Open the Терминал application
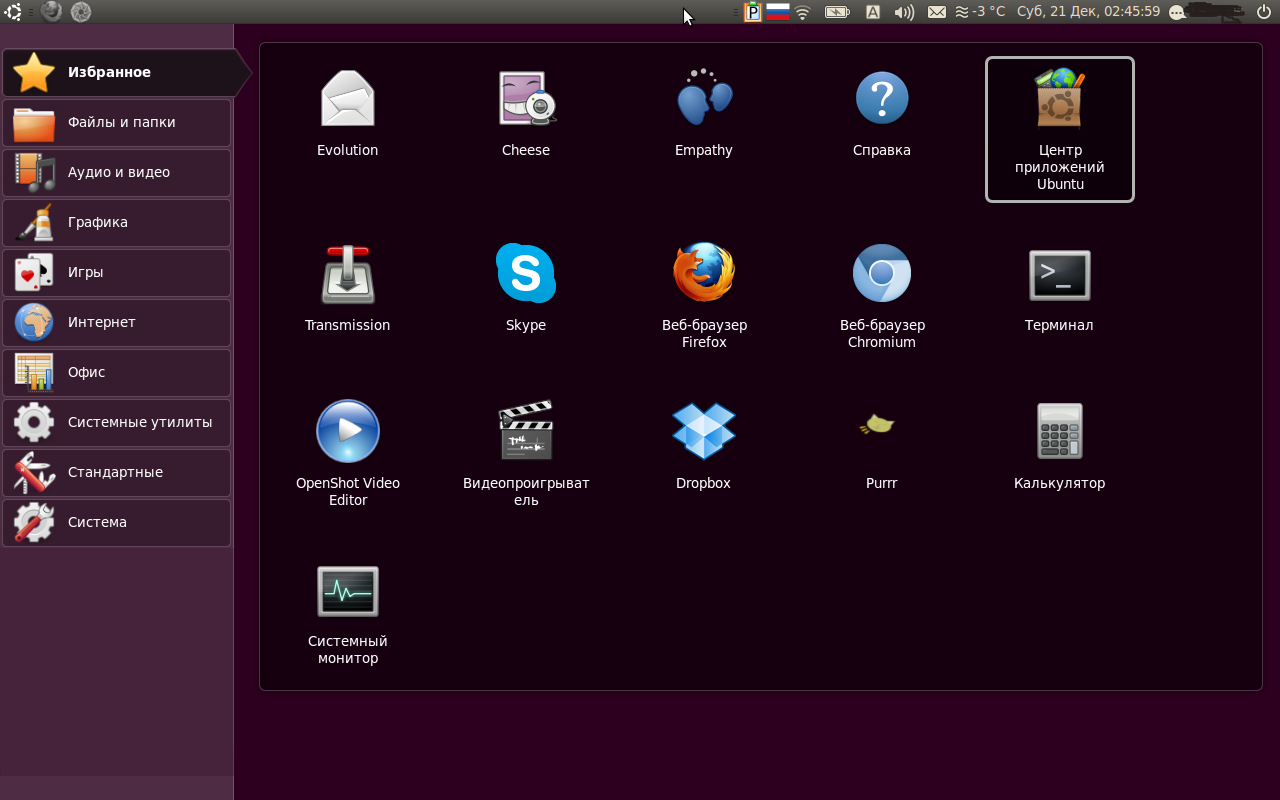Image resolution: width=1280 pixels, height=800 pixels. [1060, 288]
